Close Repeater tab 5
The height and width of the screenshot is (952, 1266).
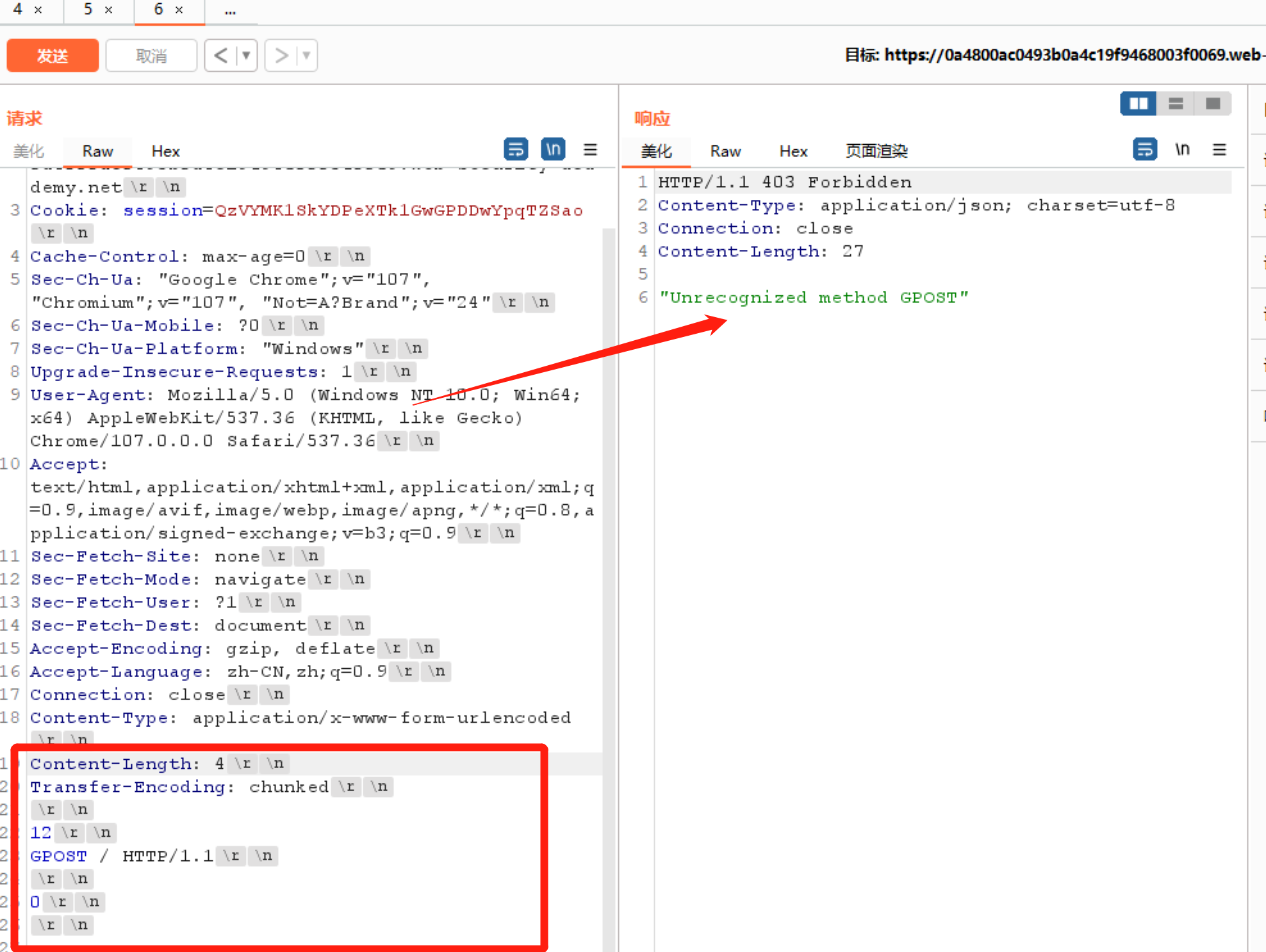109,10
